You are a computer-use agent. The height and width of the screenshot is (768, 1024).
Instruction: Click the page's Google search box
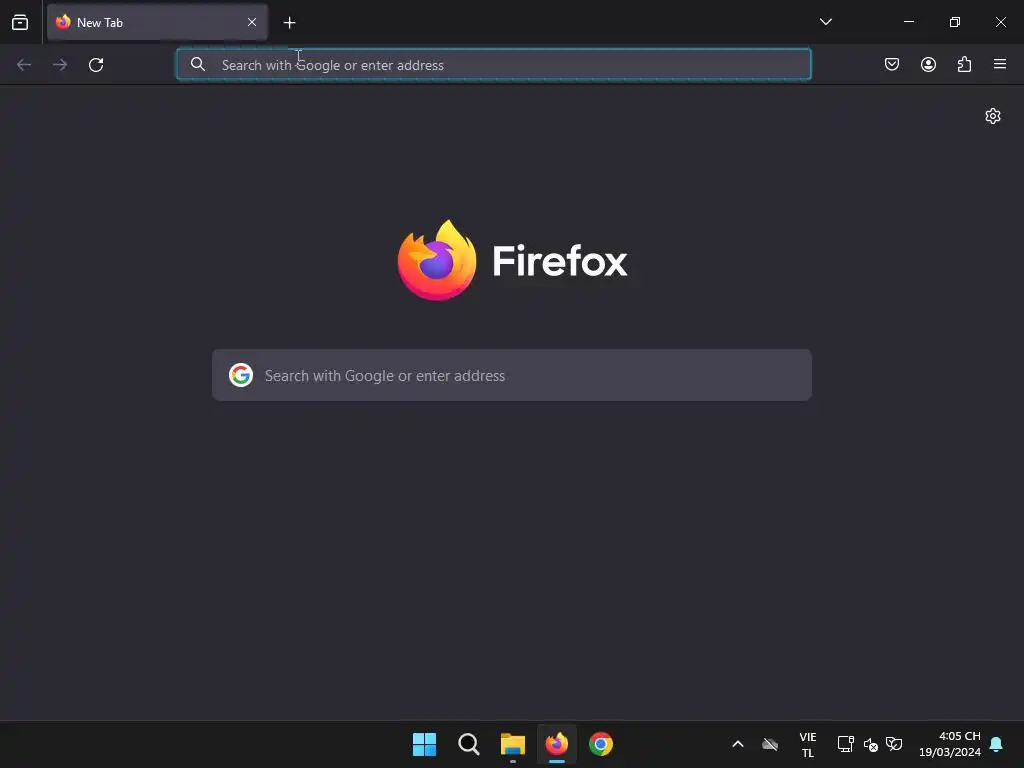tap(512, 375)
